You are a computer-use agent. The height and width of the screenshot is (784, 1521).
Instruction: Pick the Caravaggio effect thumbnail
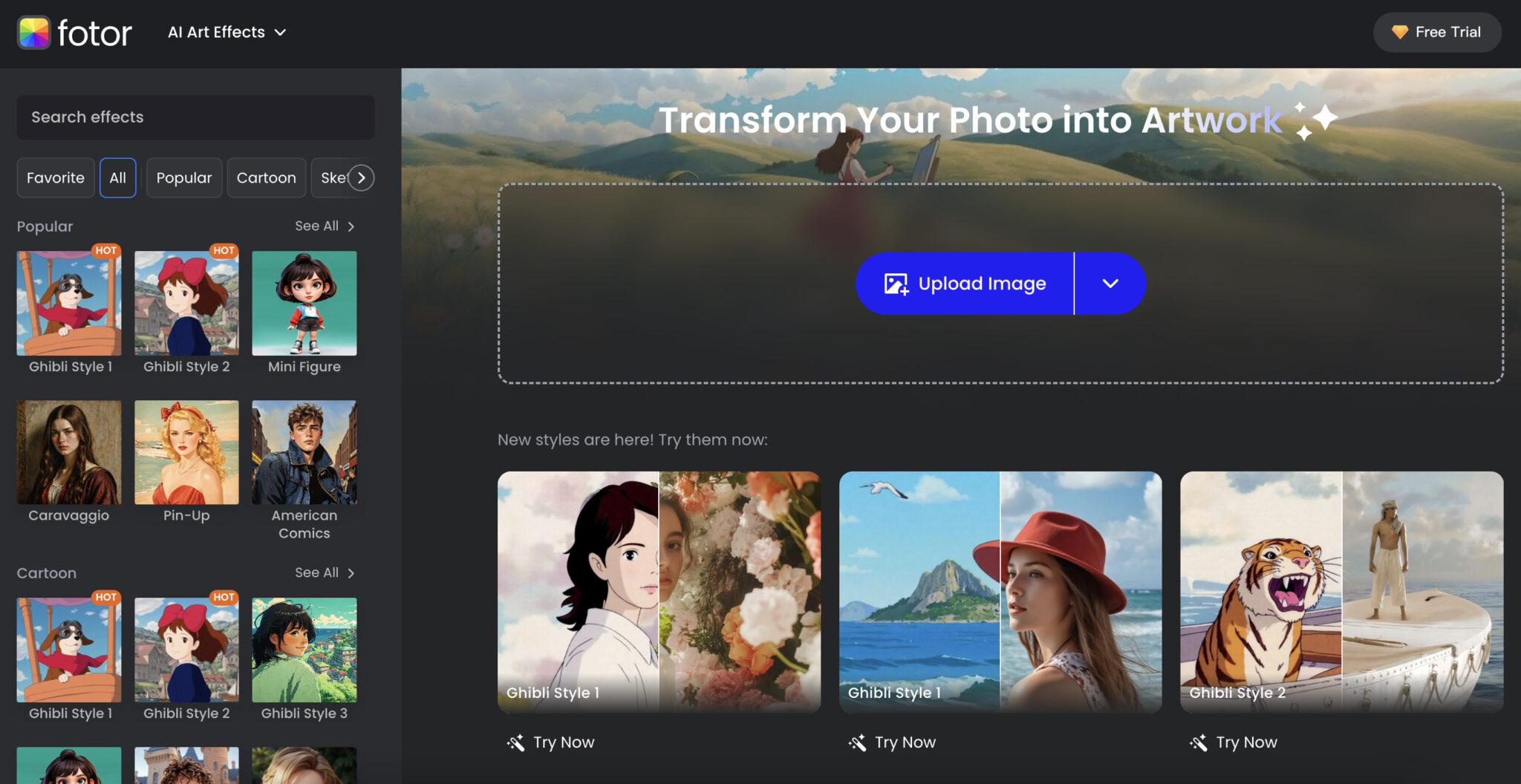[69, 453]
